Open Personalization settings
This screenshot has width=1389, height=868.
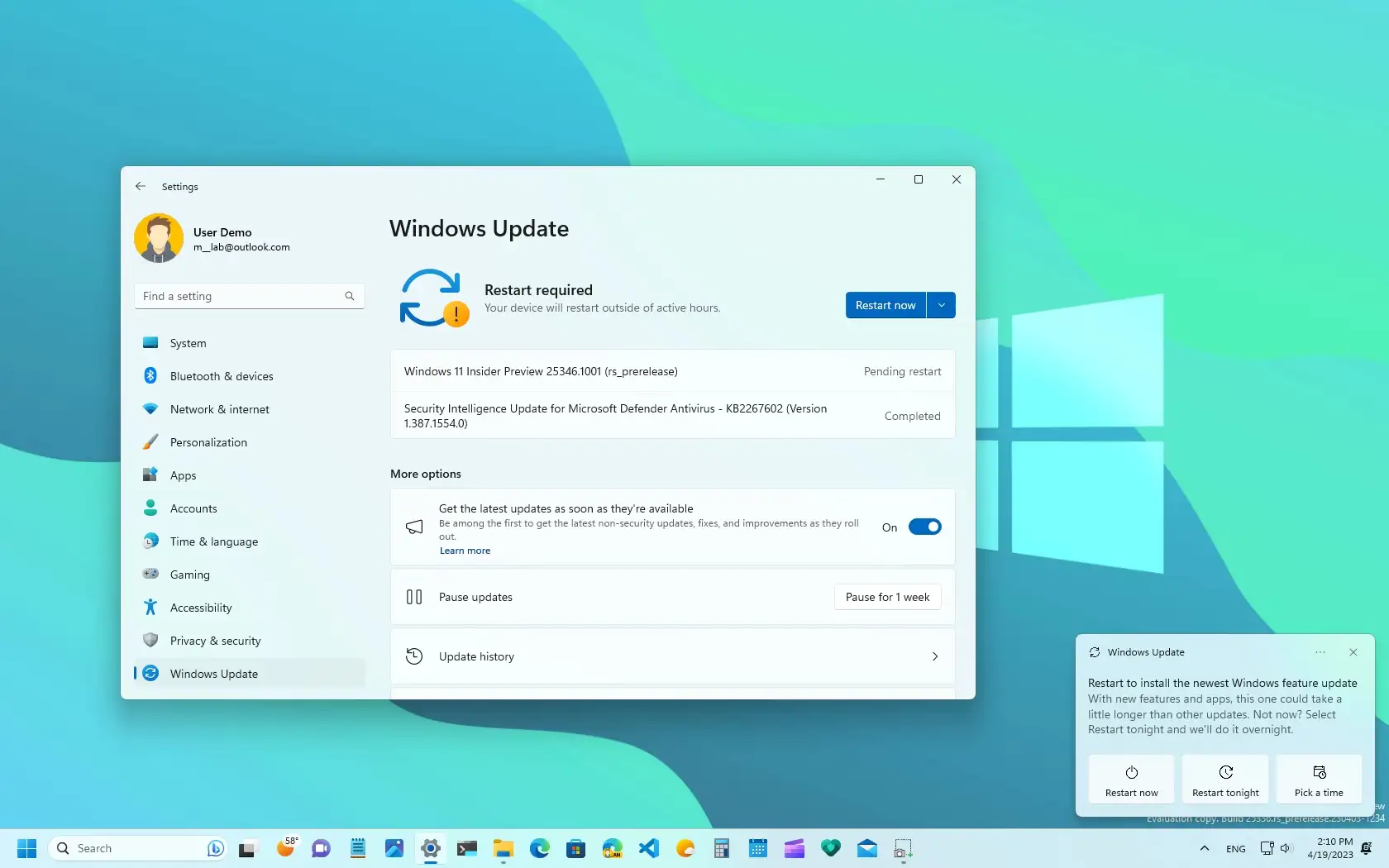(249, 442)
